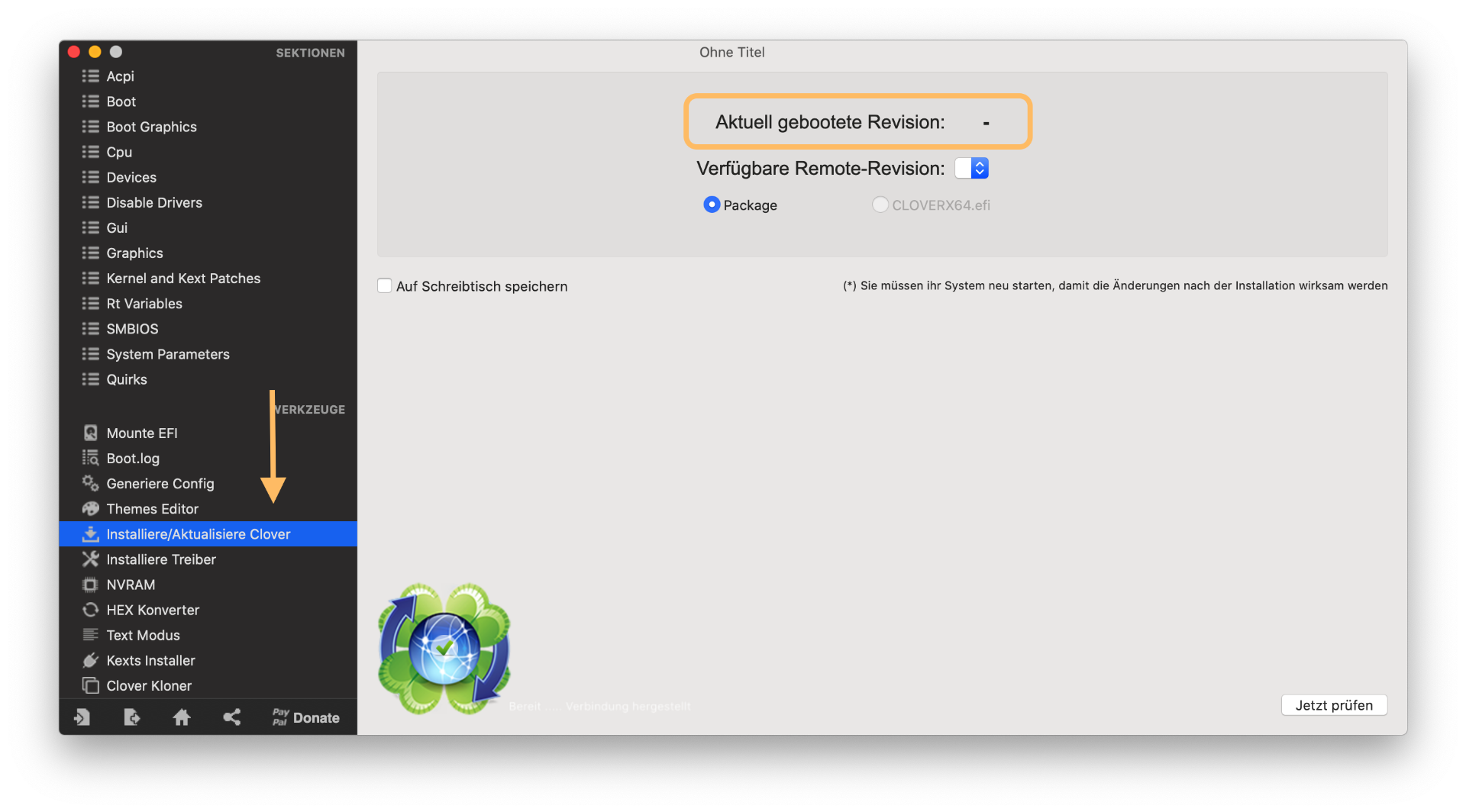Select Disable Drivers section
Image resolution: width=1466 pixels, height=812 pixels.
pyautogui.click(x=208, y=202)
